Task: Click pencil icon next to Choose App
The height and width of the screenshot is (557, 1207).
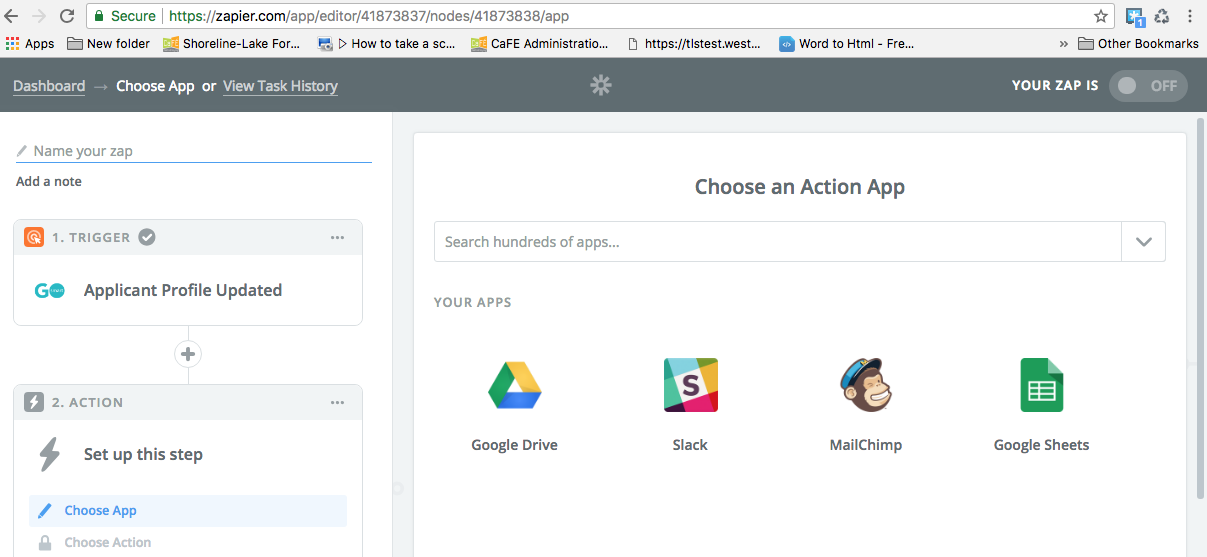Action: pos(44,511)
